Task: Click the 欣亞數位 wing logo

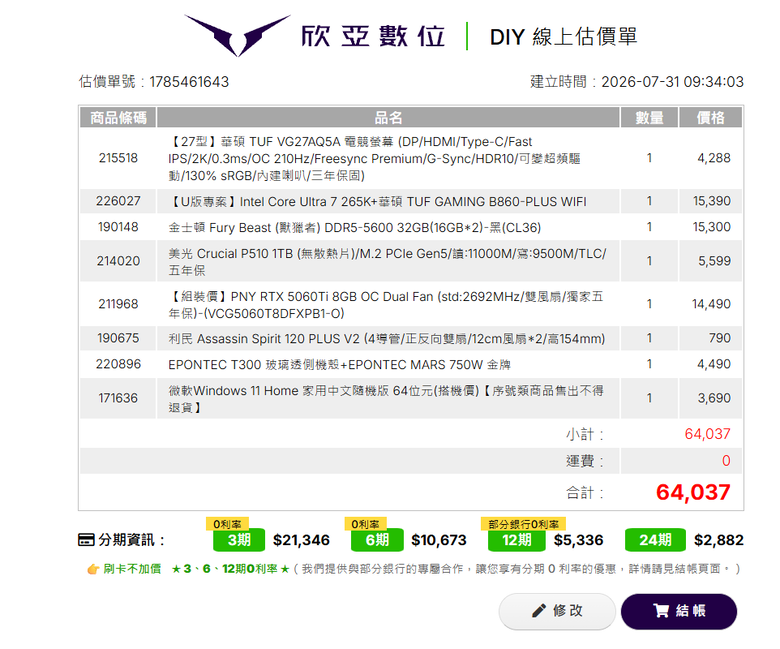Action: coord(237,35)
